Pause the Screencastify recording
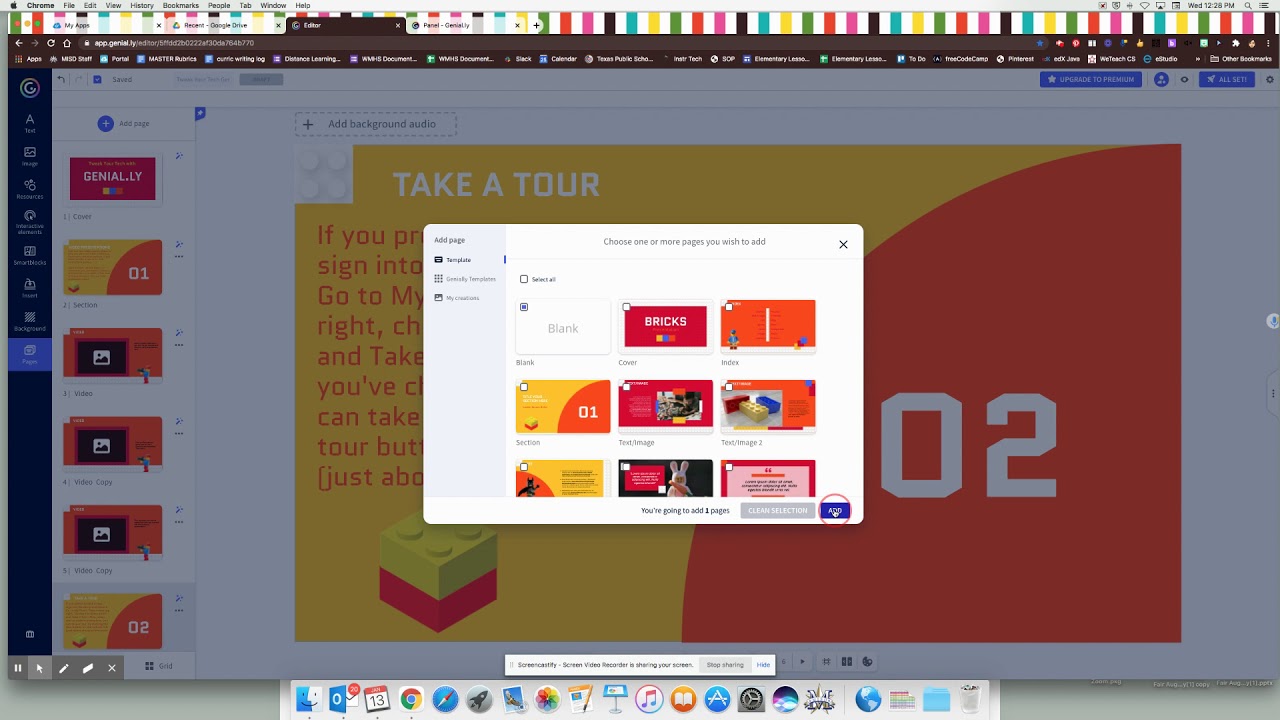 click(17, 668)
